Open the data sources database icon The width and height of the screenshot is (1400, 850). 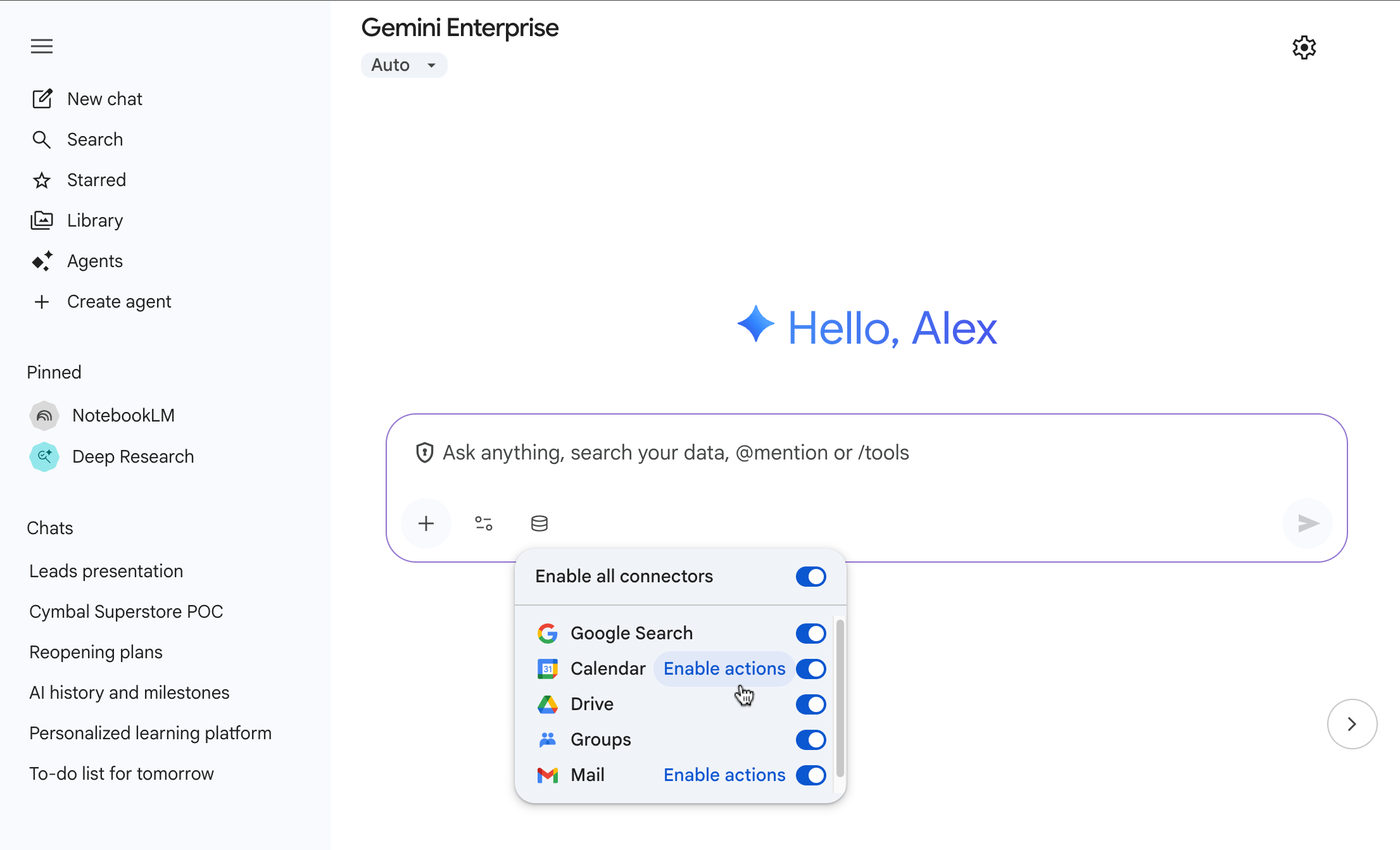[x=539, y=523]
